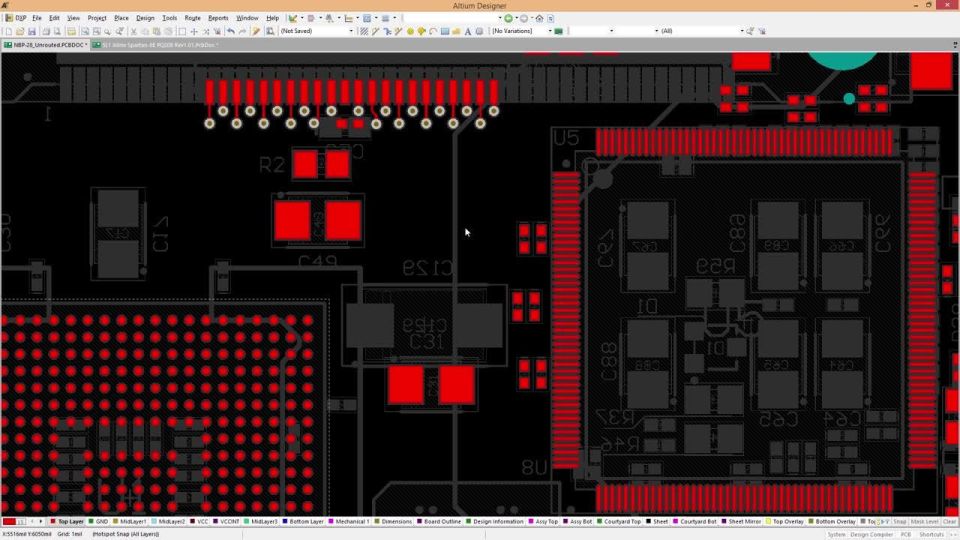Open the Route menu

tap(192, 18)
